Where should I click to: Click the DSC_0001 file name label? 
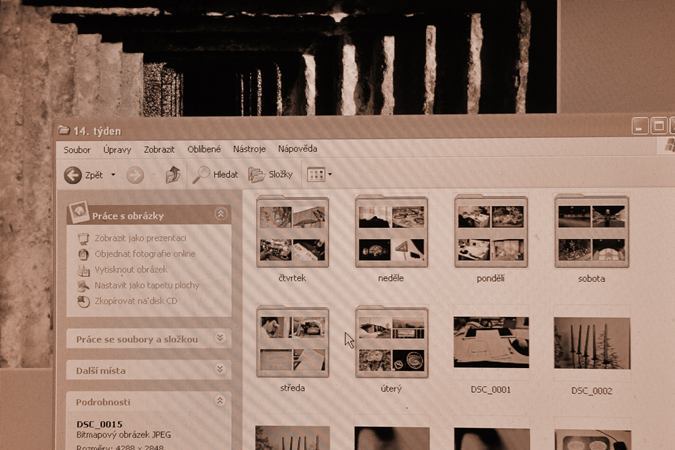(490, 390)
